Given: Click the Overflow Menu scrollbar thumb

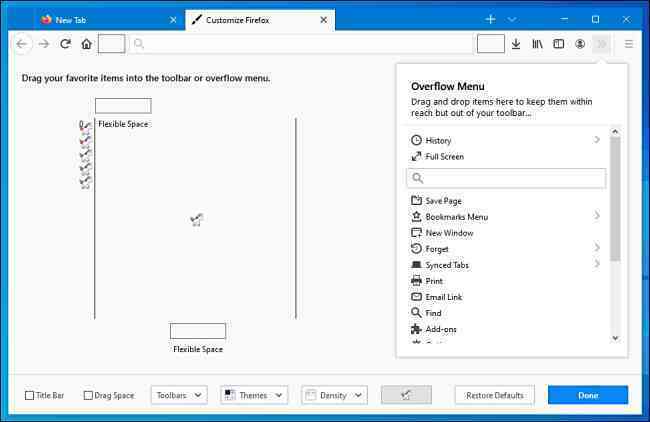Looking at the screenshot, I should [x=615, y=199].
